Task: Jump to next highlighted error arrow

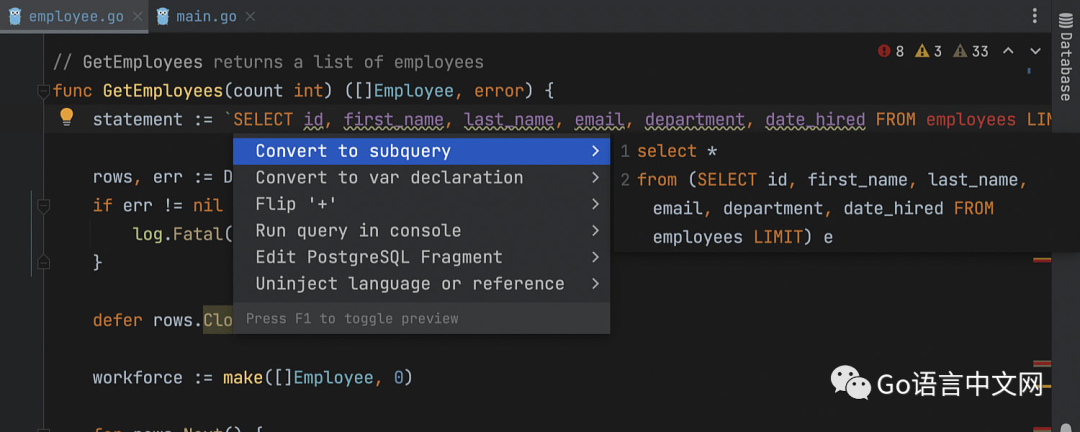Action: coord(1036,51)
